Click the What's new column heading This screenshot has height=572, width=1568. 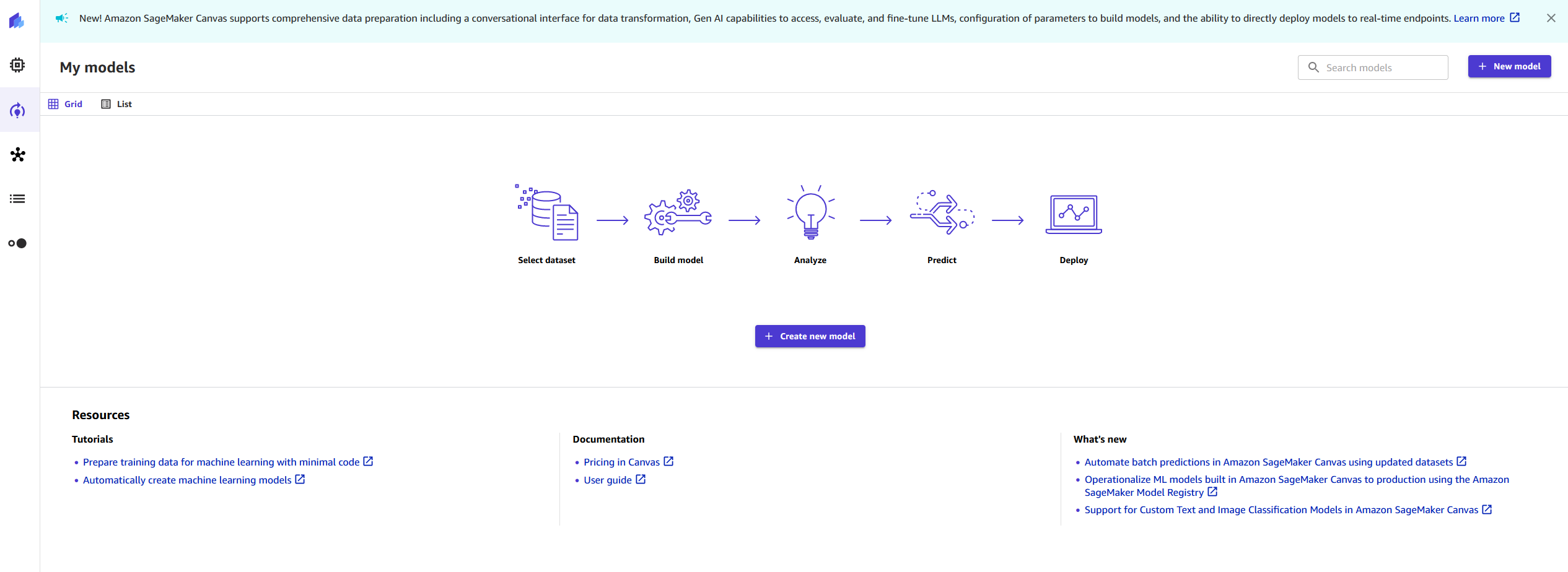[1100, 439]
